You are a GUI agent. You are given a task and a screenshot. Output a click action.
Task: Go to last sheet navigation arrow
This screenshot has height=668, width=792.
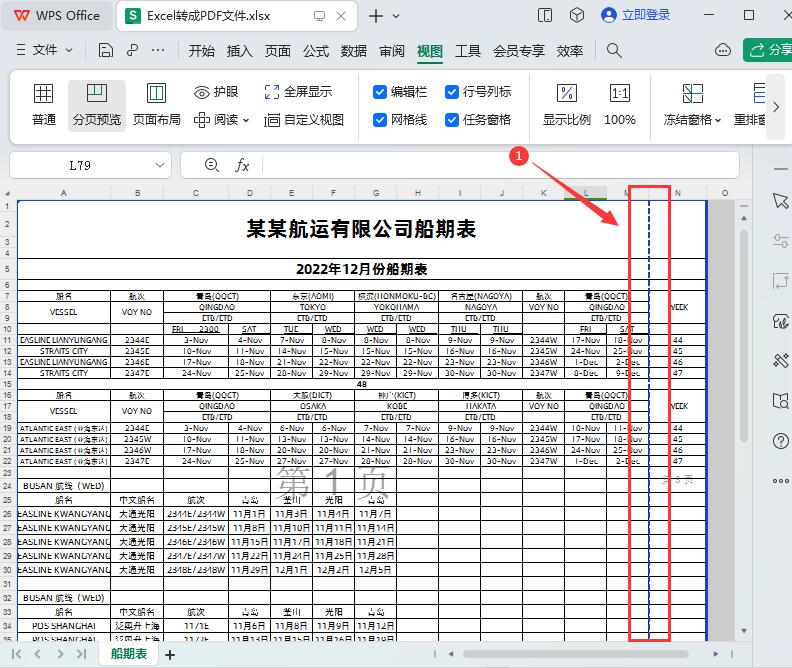[x=81, y=654]
